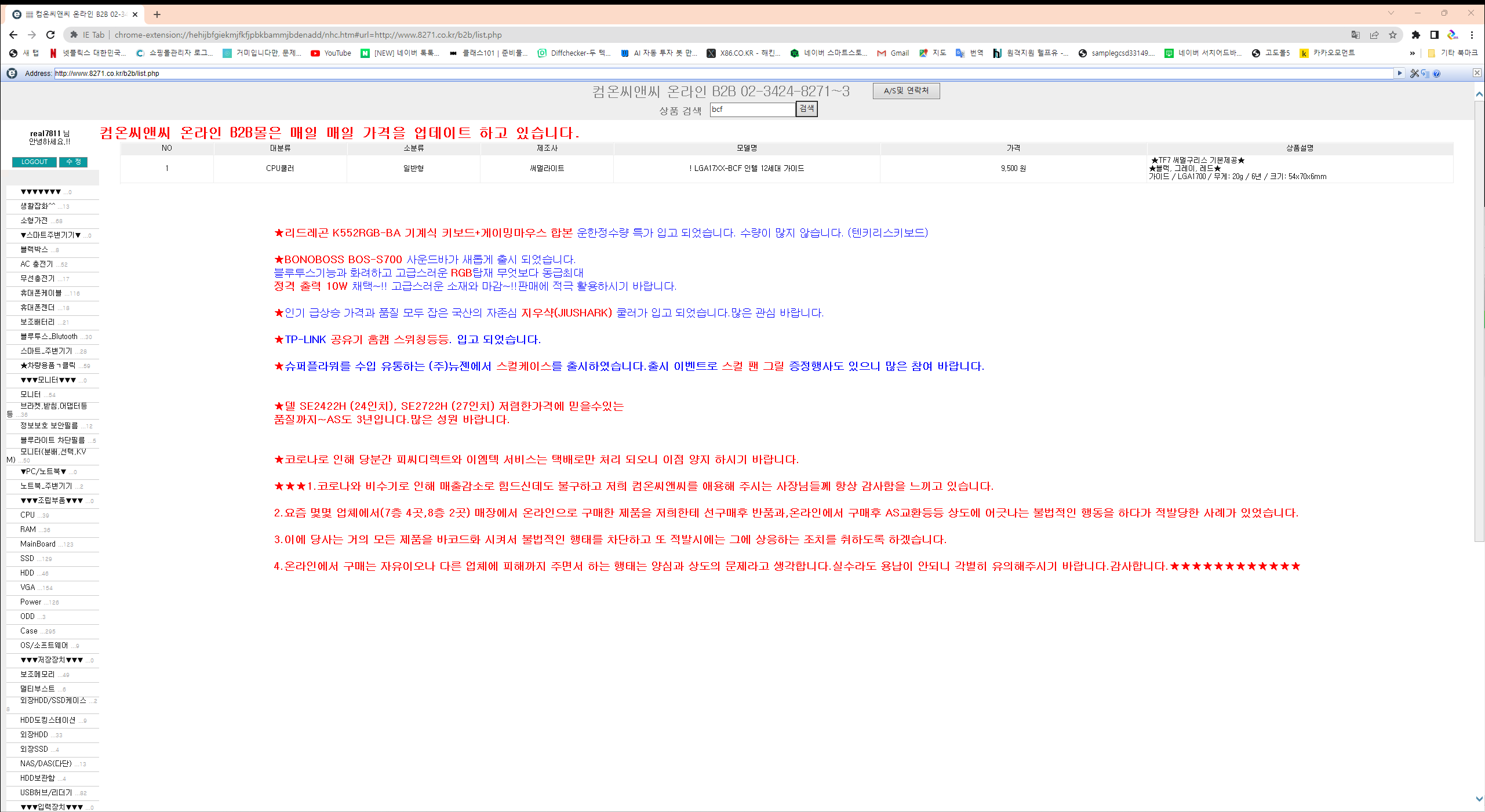Viewport: 1485px width, 812px height.
Task: Open the 휴대폰케이블 category
Action: point(41,293)
